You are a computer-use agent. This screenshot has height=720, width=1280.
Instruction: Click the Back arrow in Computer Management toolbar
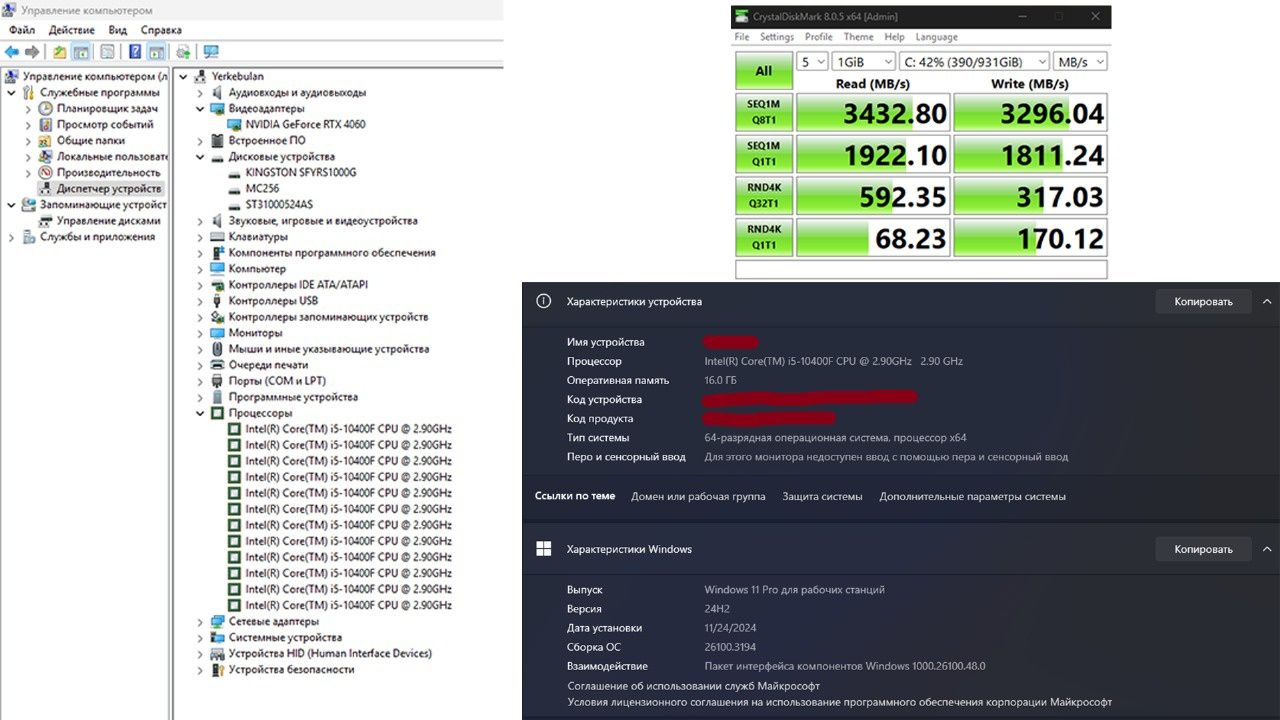(x=12, y=52)
